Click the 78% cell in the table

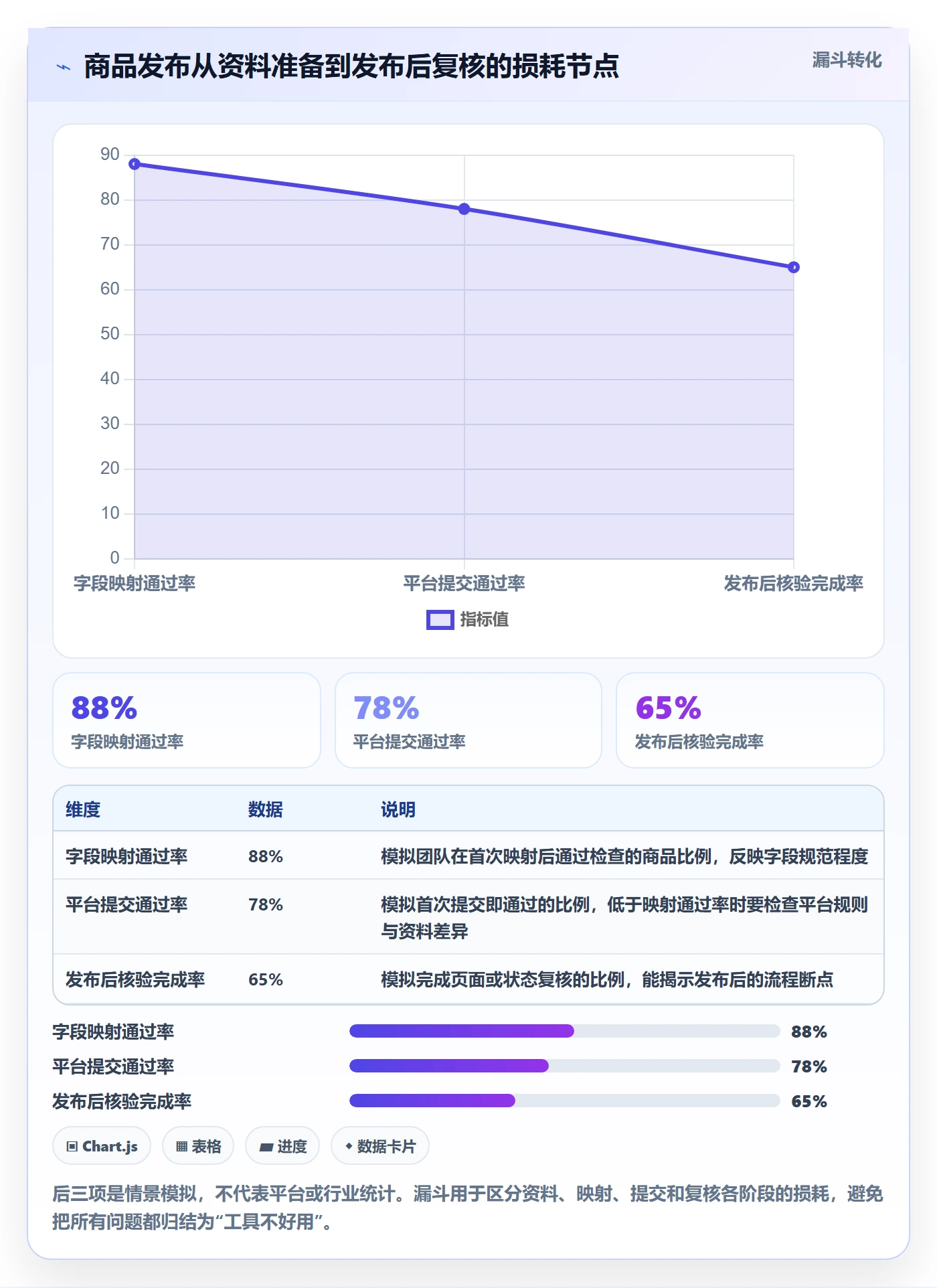click(x=266, y=904)
